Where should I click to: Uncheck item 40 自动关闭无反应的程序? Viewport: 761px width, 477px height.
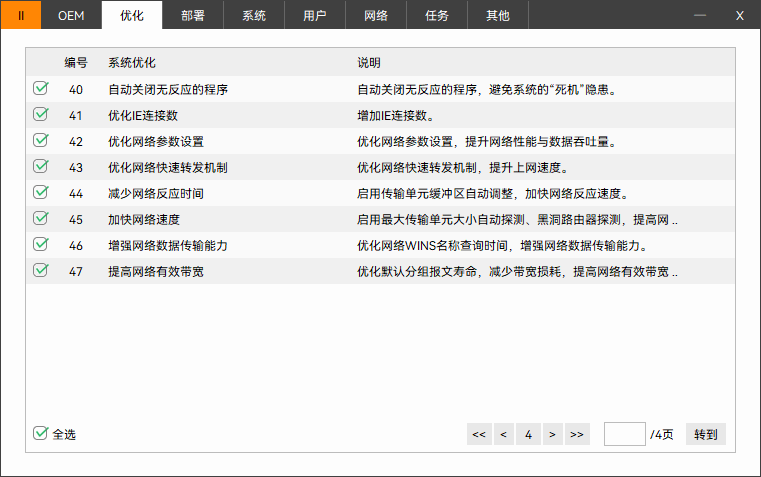point(41,88)
